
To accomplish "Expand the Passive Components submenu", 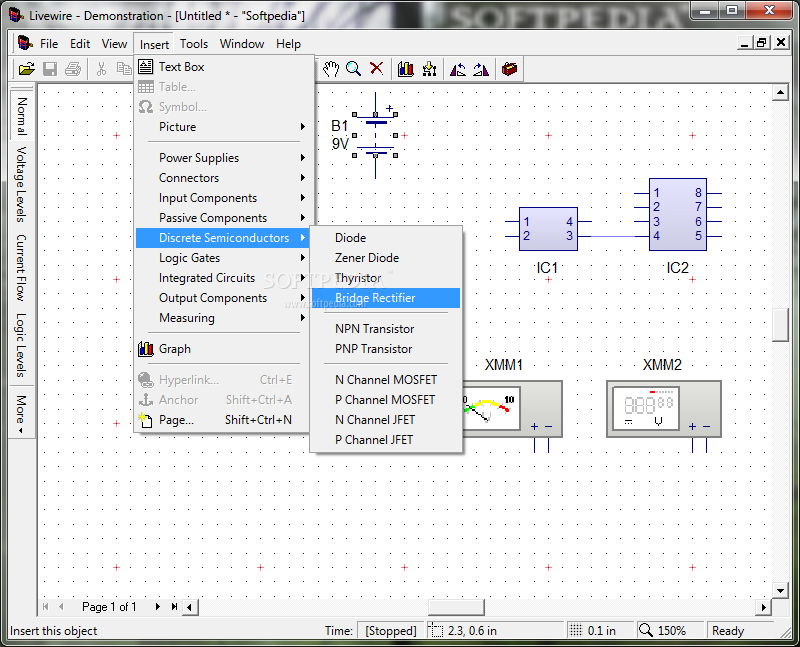I will [224, 218].
